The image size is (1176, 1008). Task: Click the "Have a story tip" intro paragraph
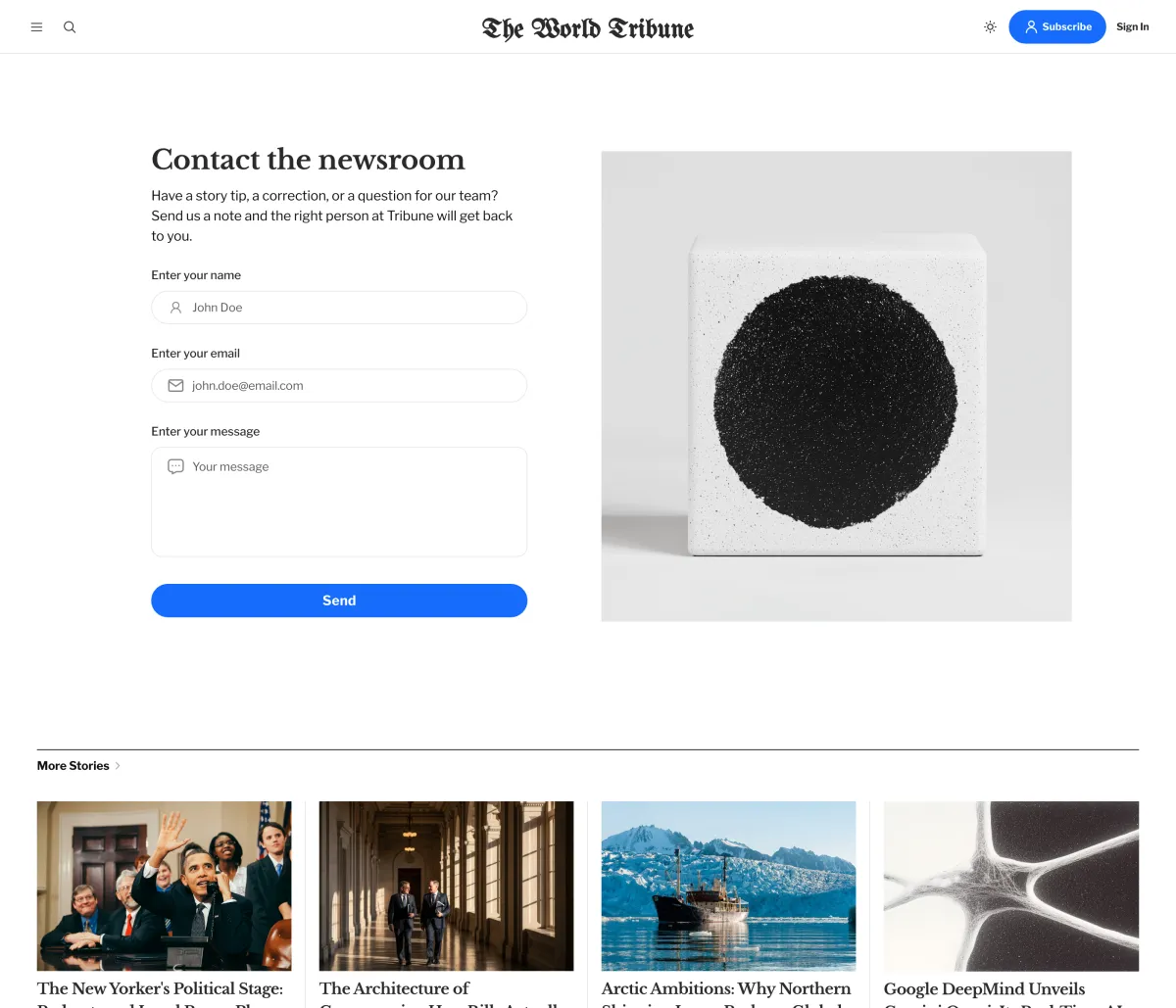coord(332,216)
